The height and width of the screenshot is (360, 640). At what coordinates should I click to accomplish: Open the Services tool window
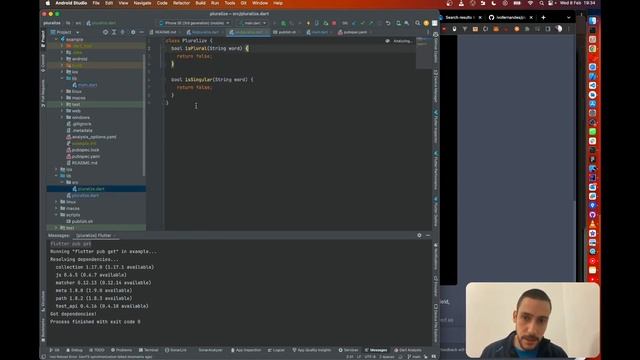coord(348,350)
